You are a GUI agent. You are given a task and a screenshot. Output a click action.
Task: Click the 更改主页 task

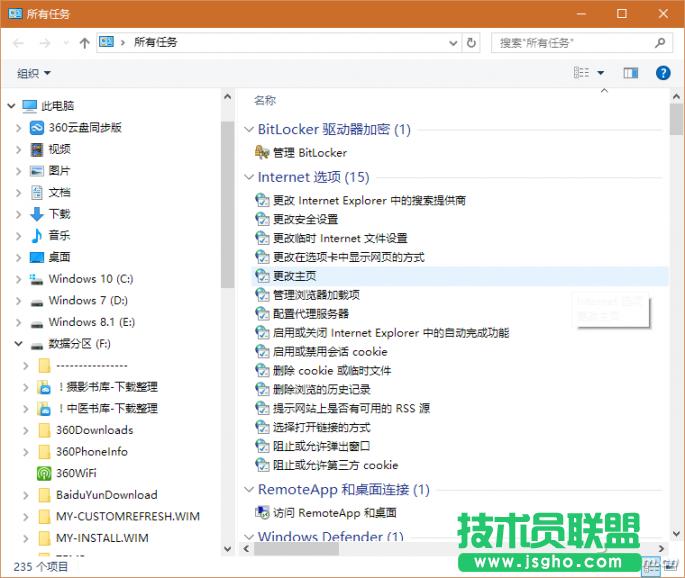pyautogui.click(x=294, y=276)
